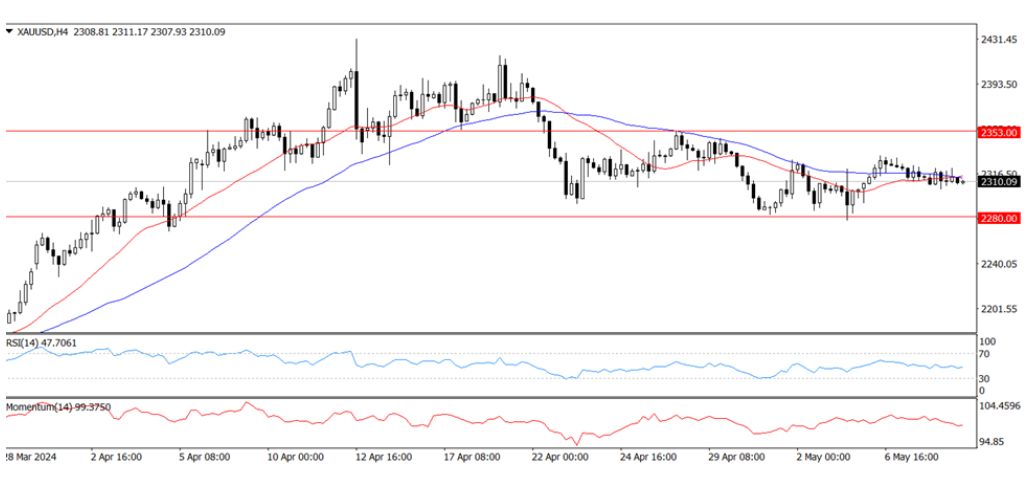
Task: Click the 12 Apr 16:00 time label
Action: (385, 457)
